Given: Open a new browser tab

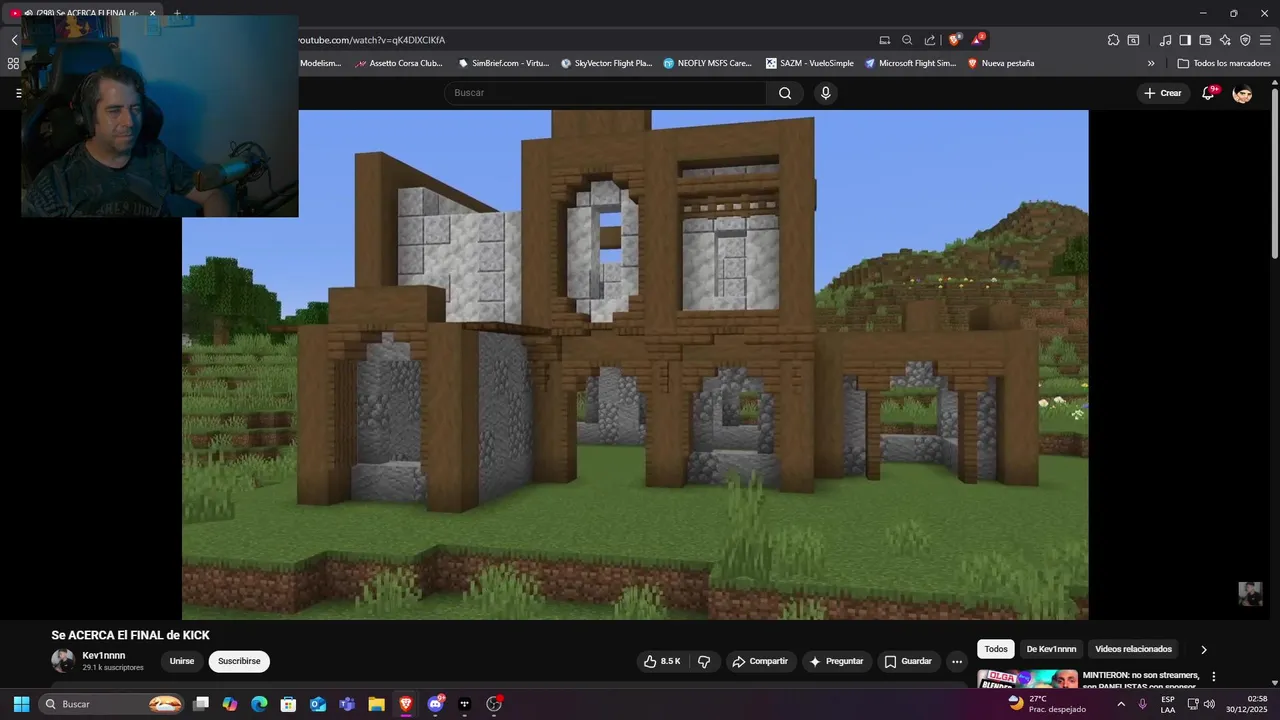Looking at the screenshot, I should point(177,13).
